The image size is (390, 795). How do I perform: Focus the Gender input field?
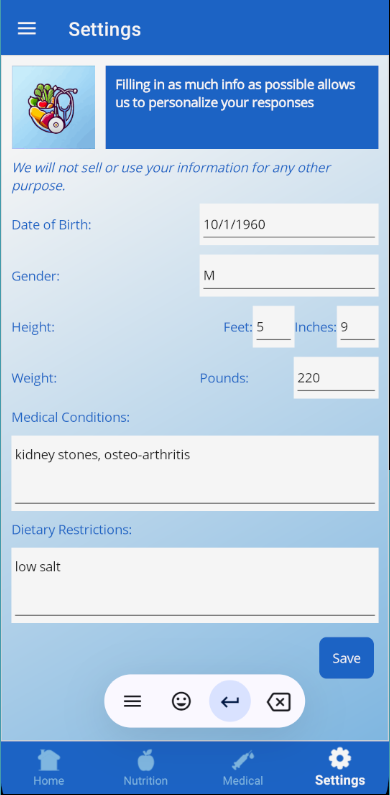click(x=289, y=276)
